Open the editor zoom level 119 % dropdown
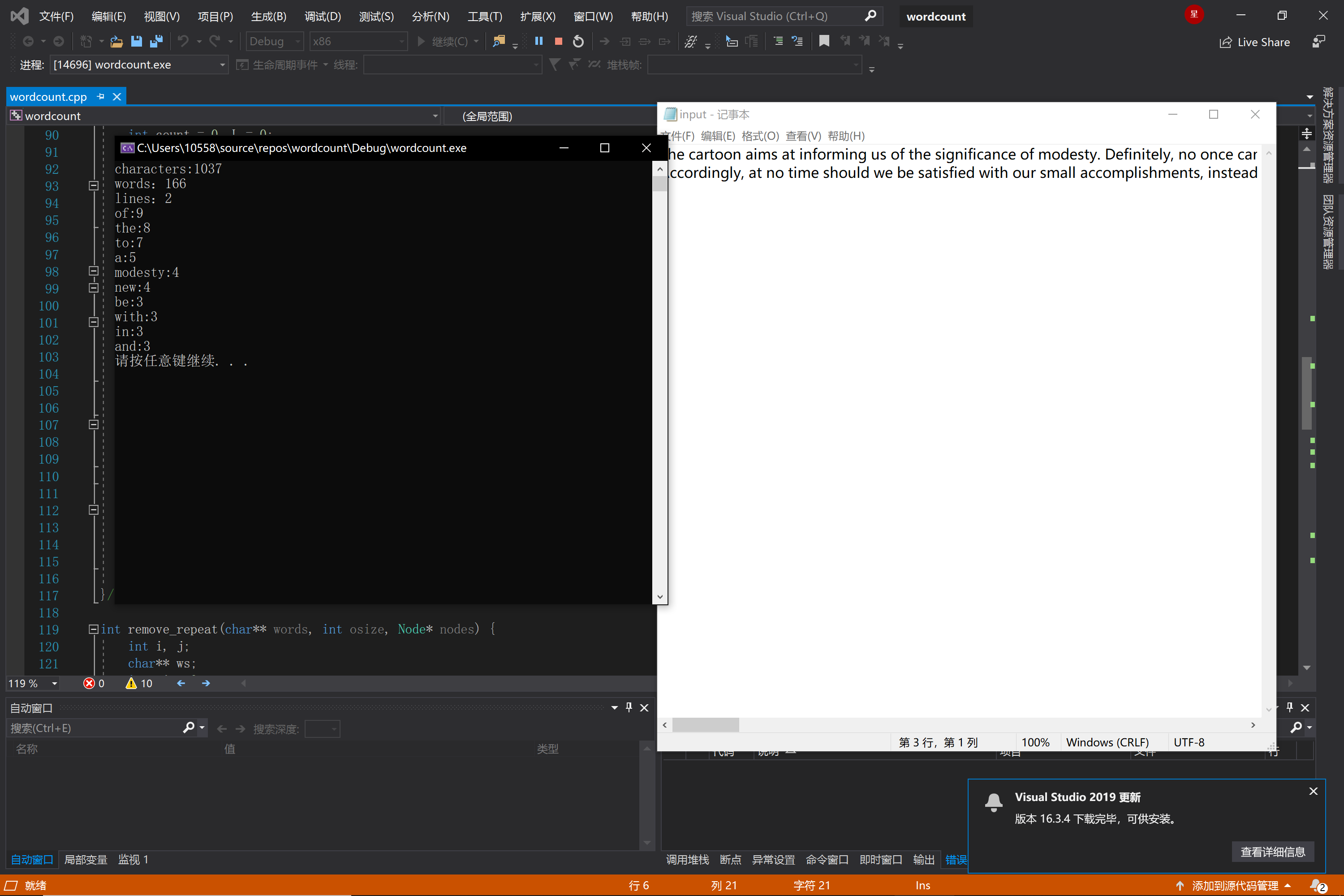1344x896 pixels. (x=54, y=684)
